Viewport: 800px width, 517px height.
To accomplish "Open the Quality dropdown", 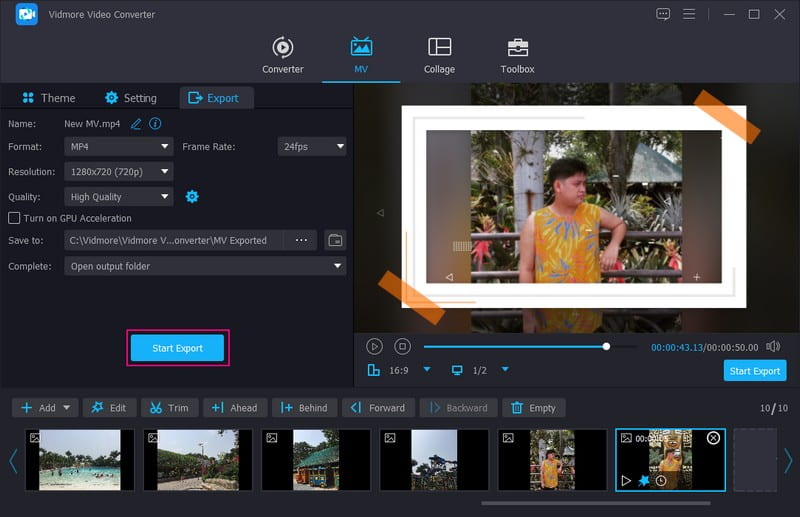I will coord(119,197).
